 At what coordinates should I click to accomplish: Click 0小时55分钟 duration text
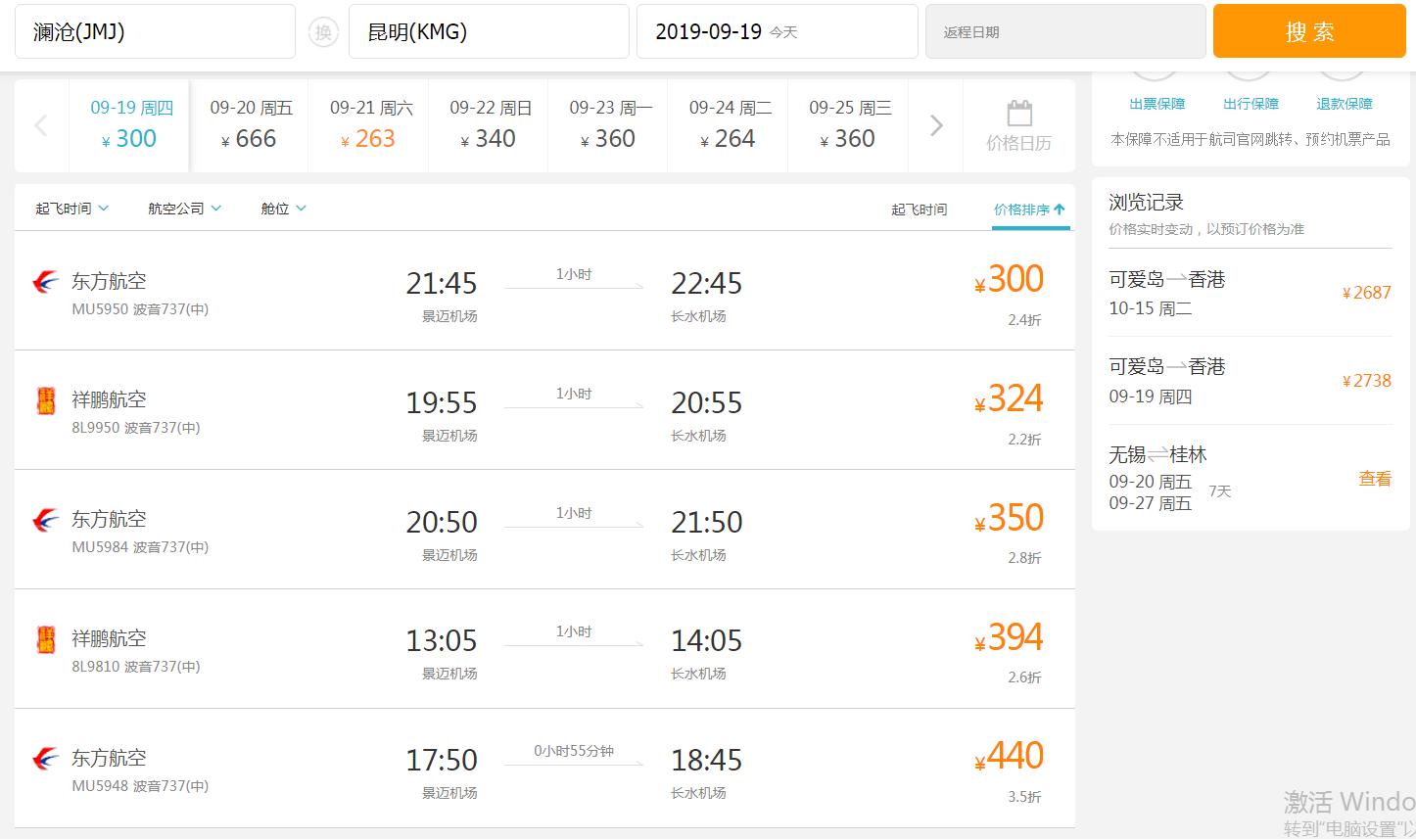point(574,751)
